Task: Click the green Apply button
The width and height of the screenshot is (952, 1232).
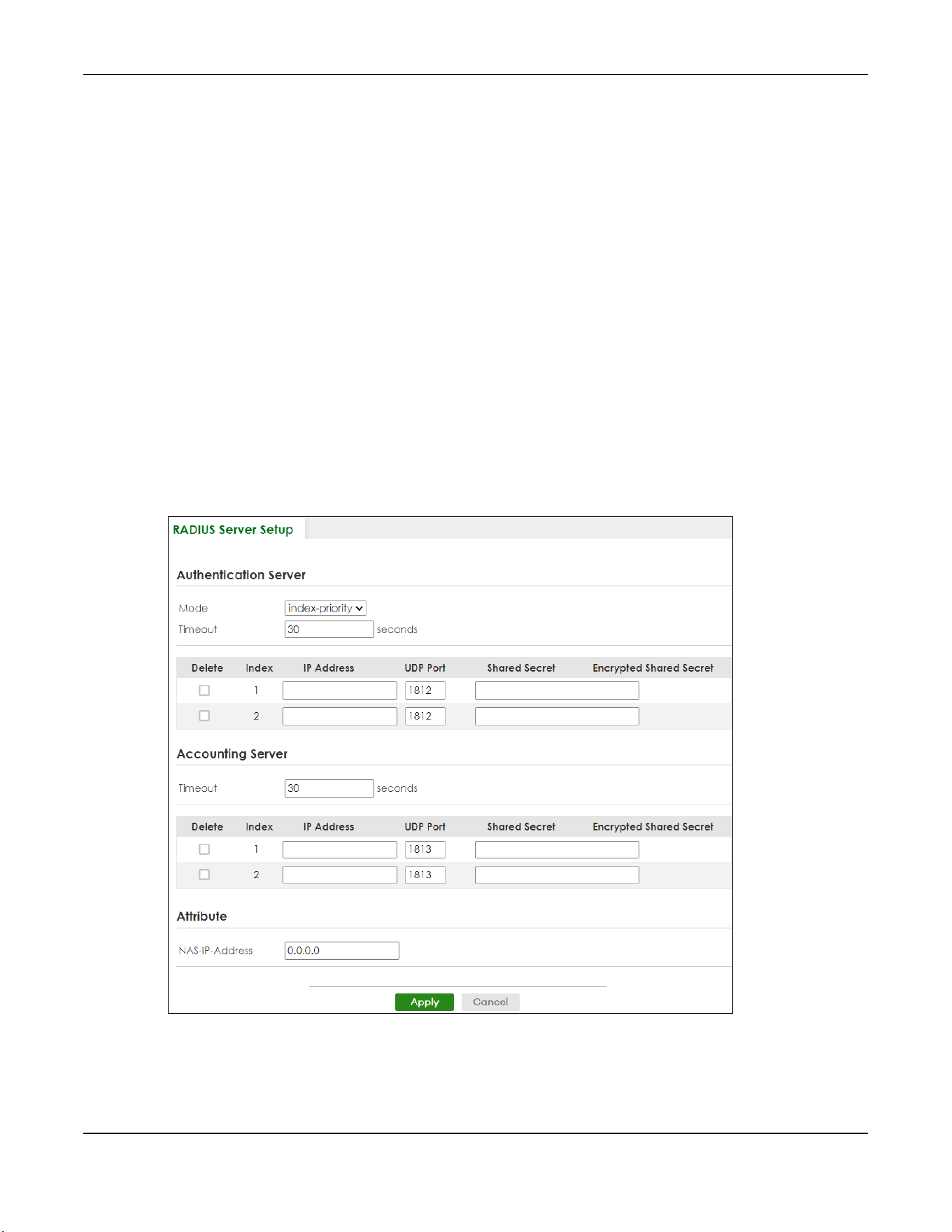Action: tap(425, 1002)
